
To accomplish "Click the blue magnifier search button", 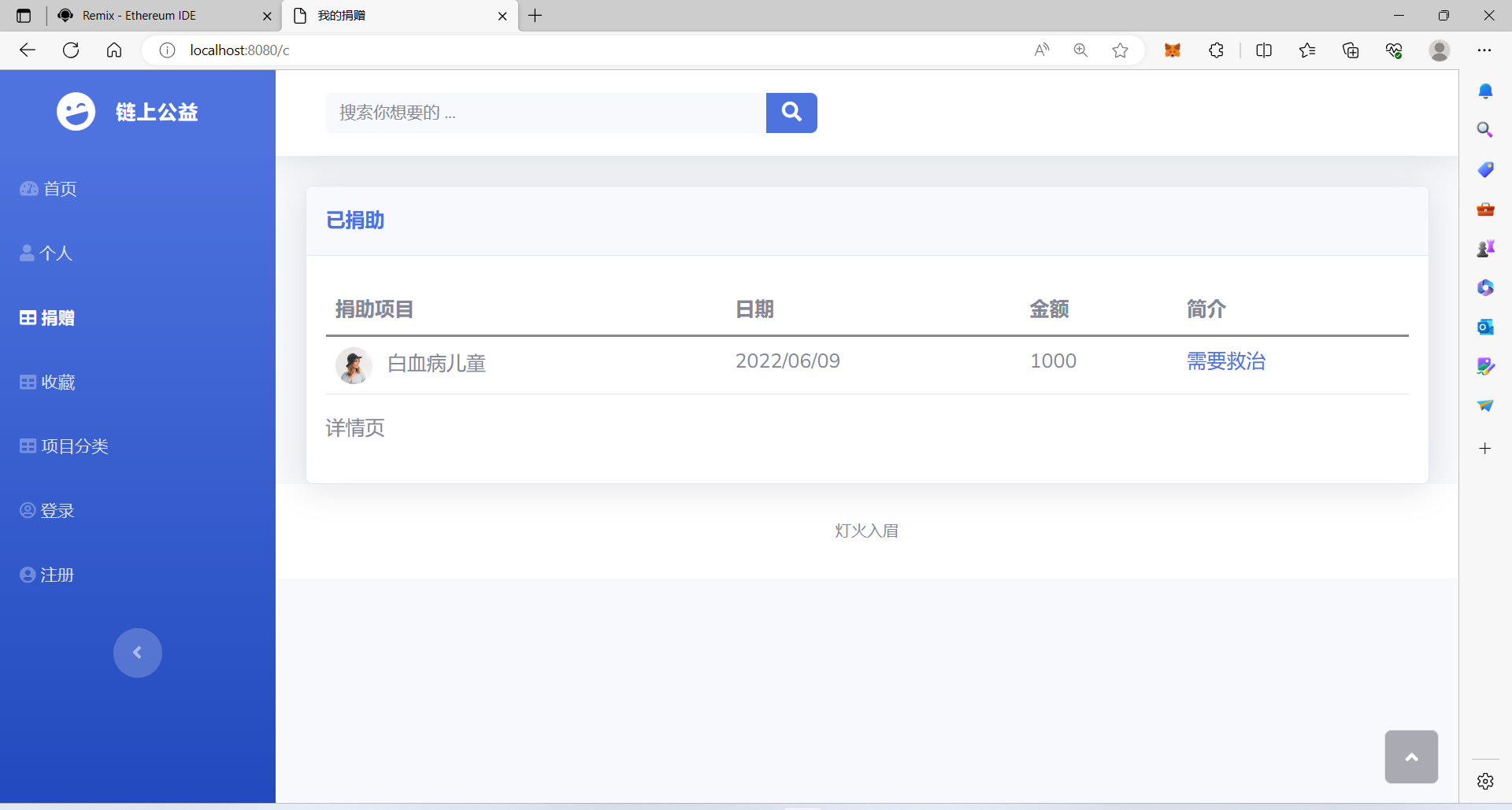I will coord(791,113).
